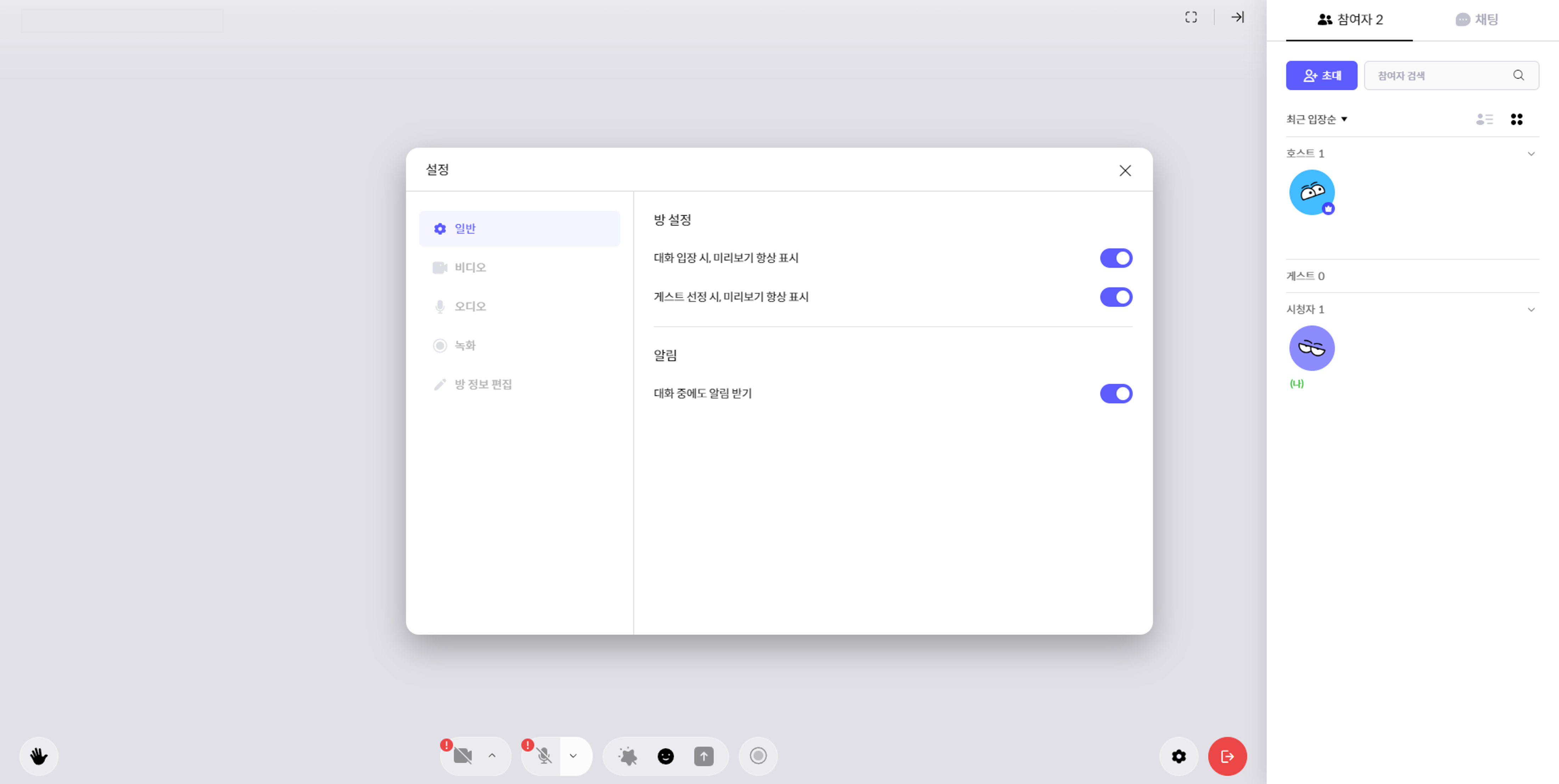Viewport: 1559px width, 784px height.
Task: Click the 초대 invite button
Action: [1321, 75]
